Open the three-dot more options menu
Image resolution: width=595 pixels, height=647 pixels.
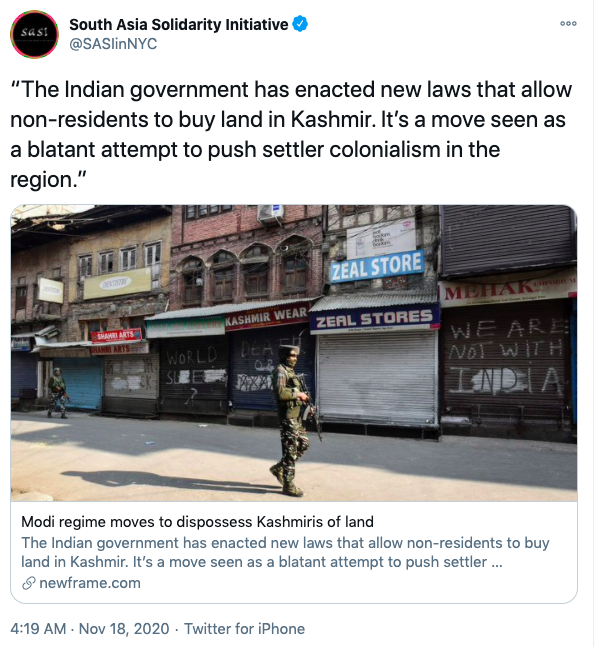coord(568,24)
